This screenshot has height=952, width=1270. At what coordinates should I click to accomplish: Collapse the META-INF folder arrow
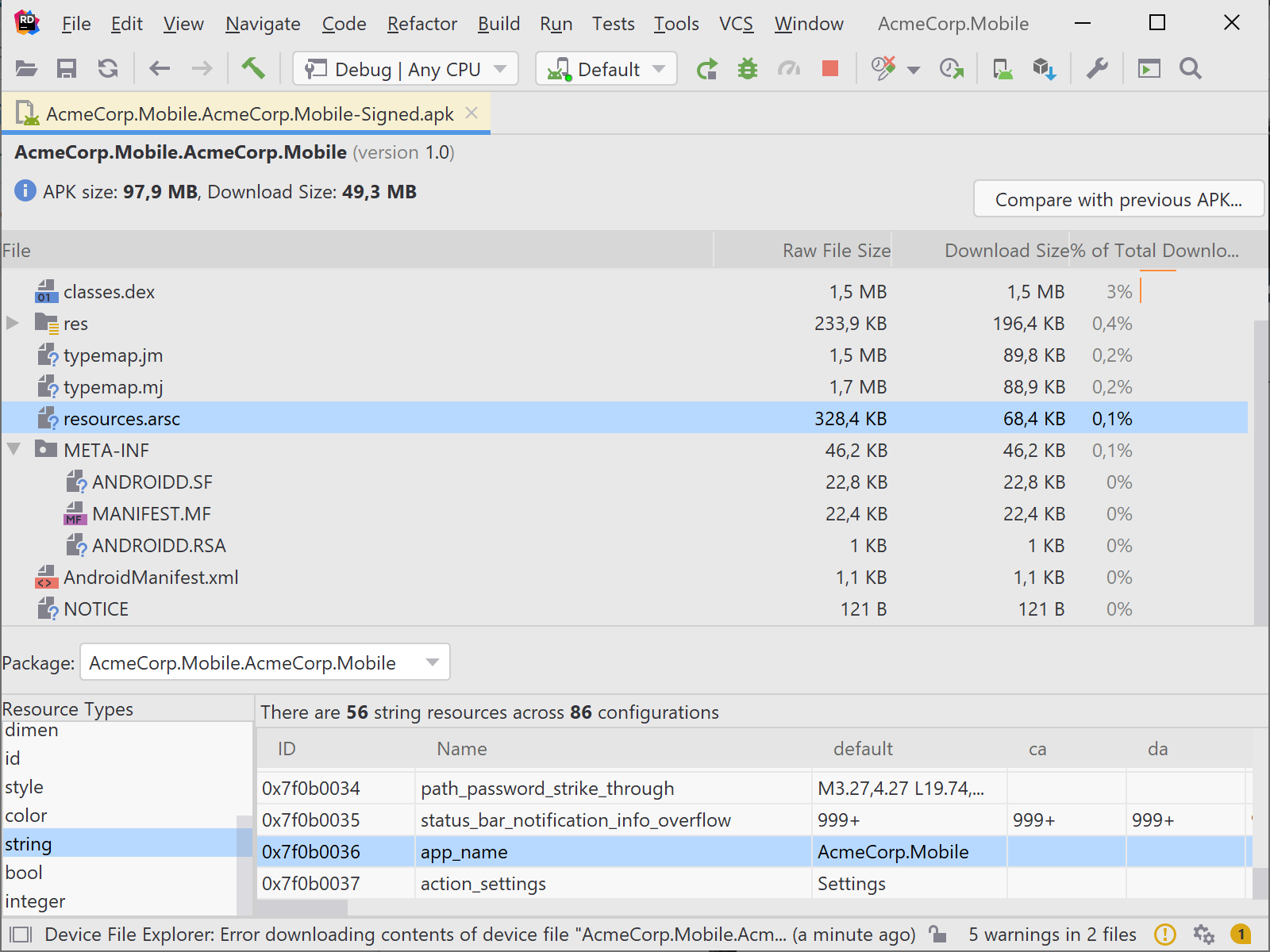click(13, 449)
